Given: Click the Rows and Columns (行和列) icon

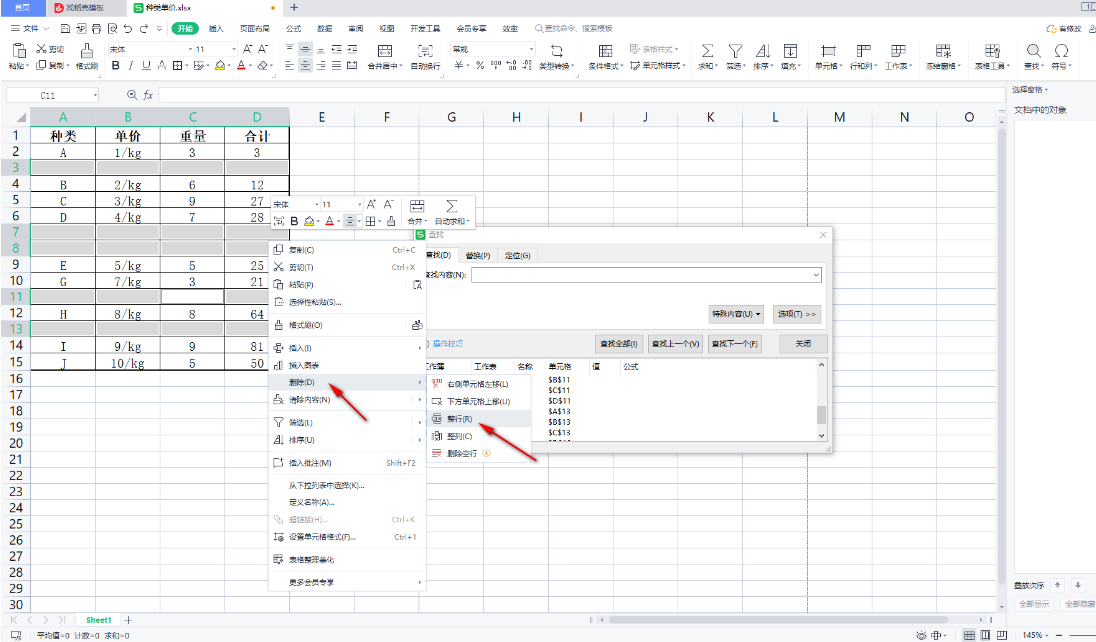Looking at the screenshot, I should tap(863, 51).
